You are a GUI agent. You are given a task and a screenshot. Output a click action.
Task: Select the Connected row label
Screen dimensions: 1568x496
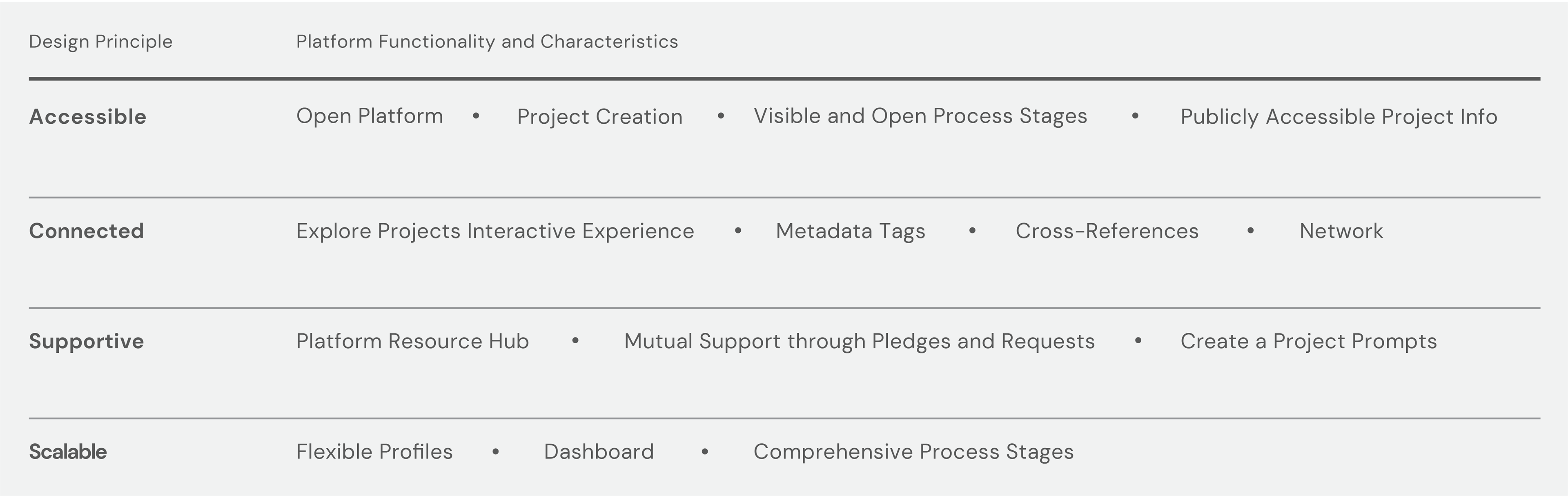click(x=87, y=231)
